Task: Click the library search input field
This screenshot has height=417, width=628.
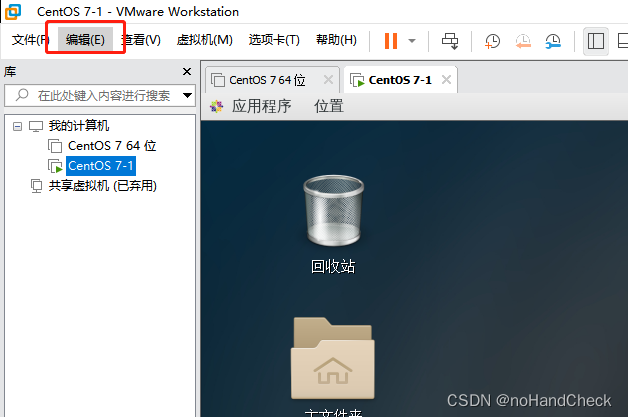Action: 100,95
